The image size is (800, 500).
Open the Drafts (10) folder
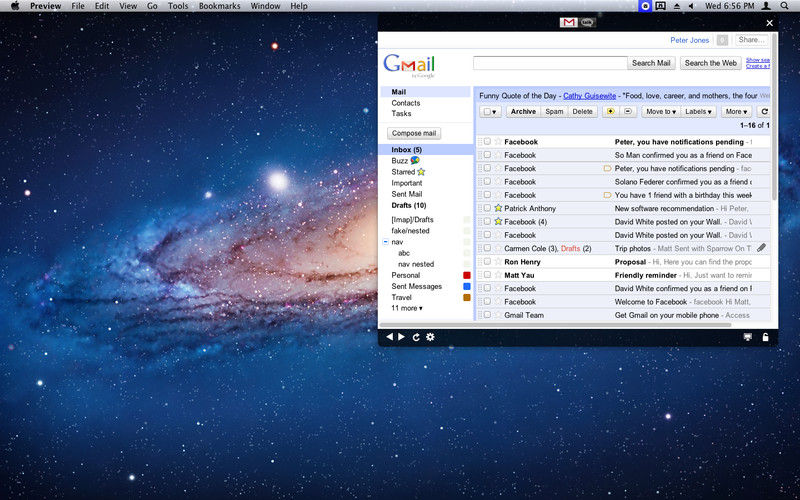(409, 205)
